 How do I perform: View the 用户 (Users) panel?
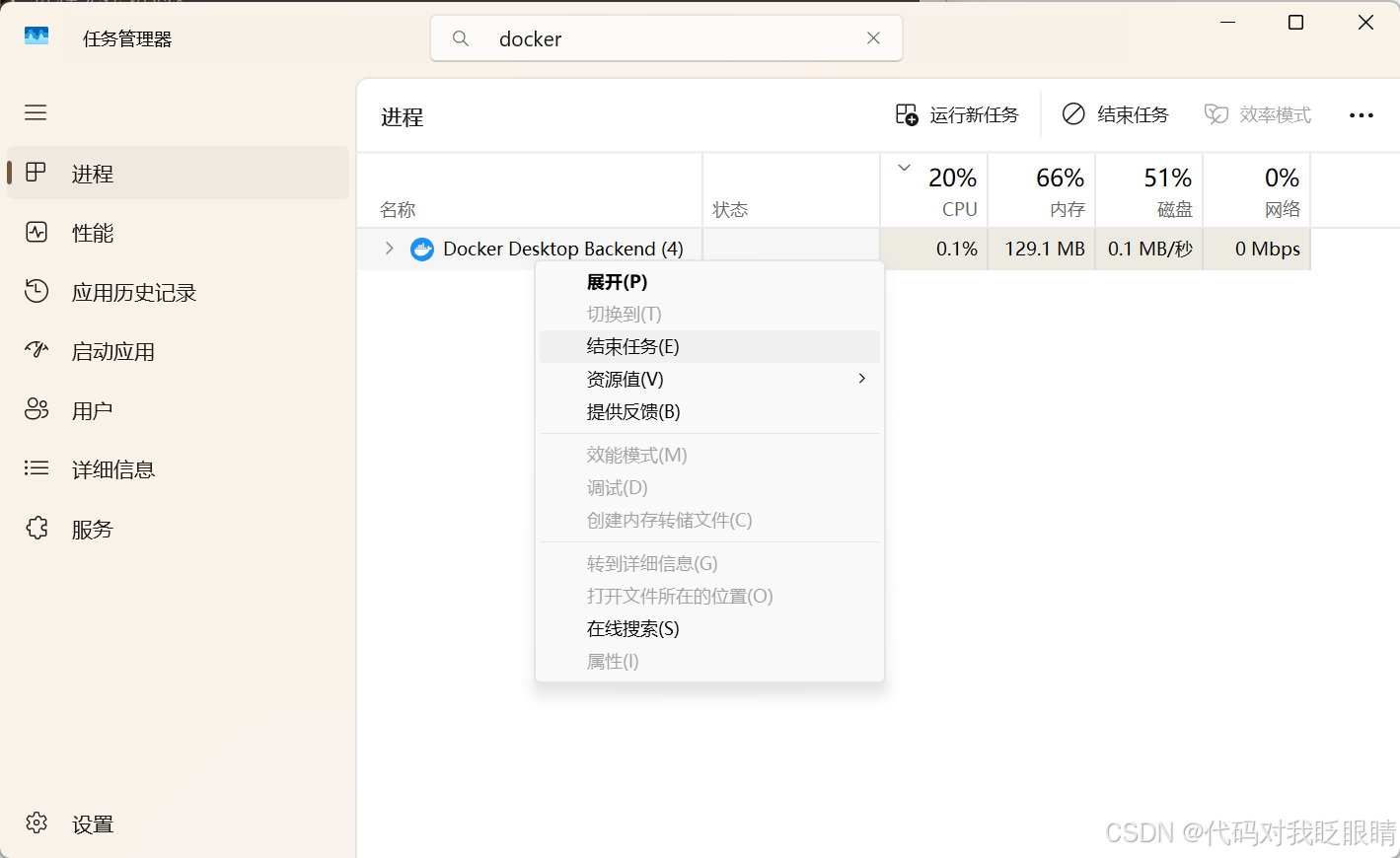[93, 410]
